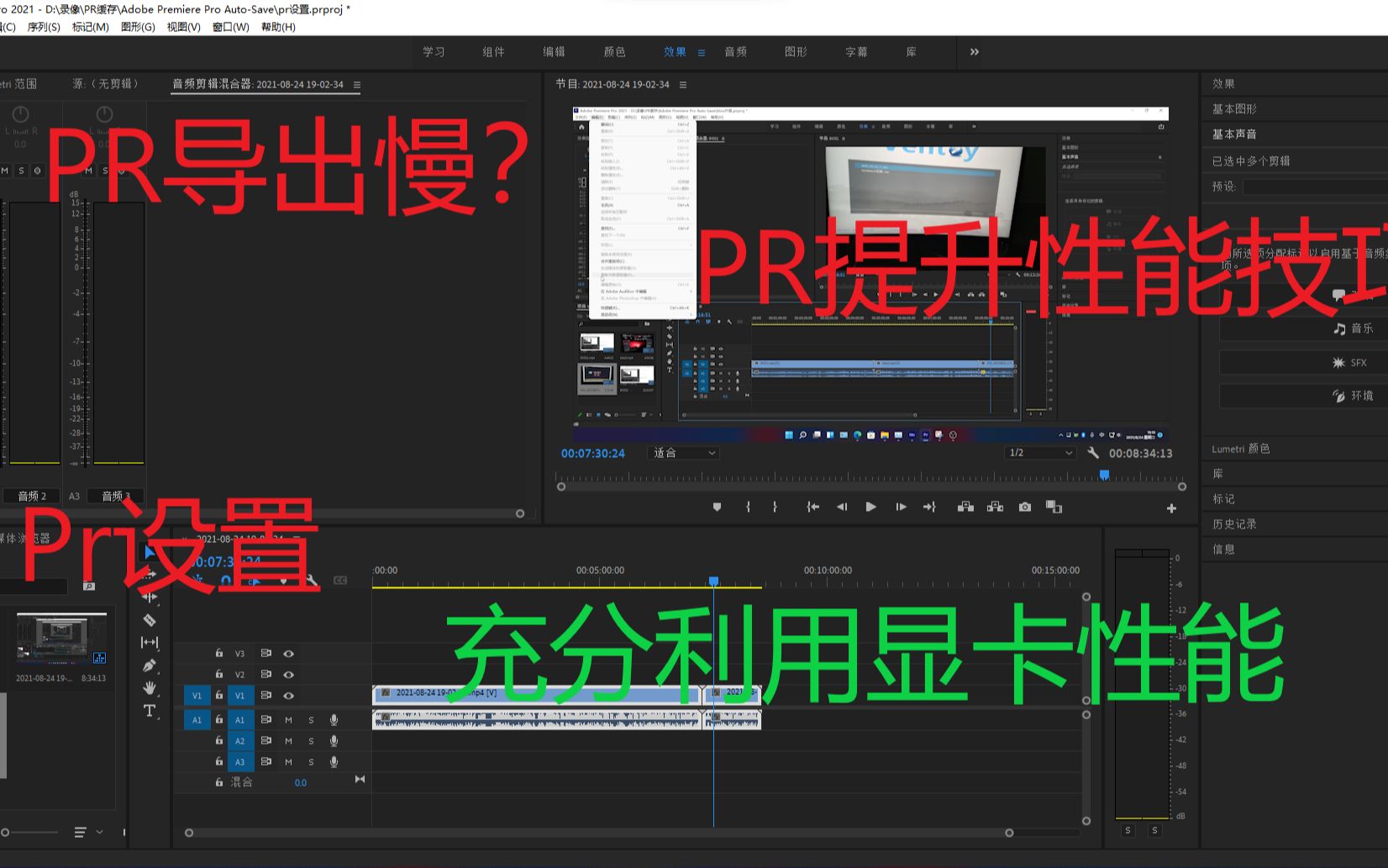Switch to the 编辑 workspace

tap(555, 52)
